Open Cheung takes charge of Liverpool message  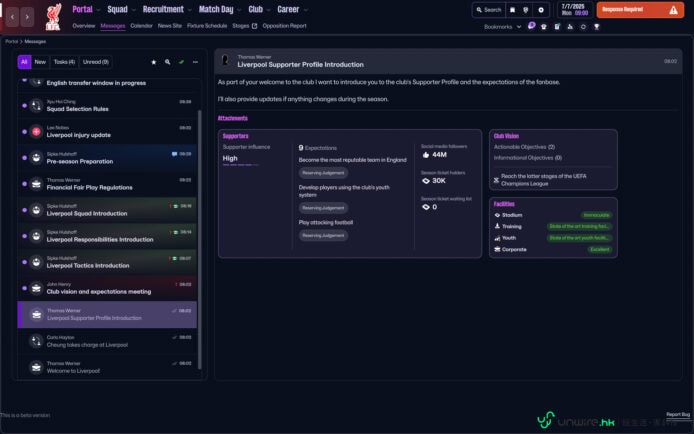(107, 341)
